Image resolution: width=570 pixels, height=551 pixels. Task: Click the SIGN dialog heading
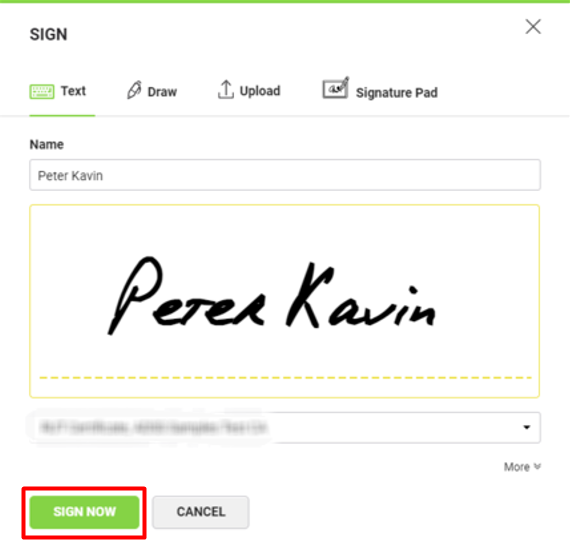[x=48, y=35]
